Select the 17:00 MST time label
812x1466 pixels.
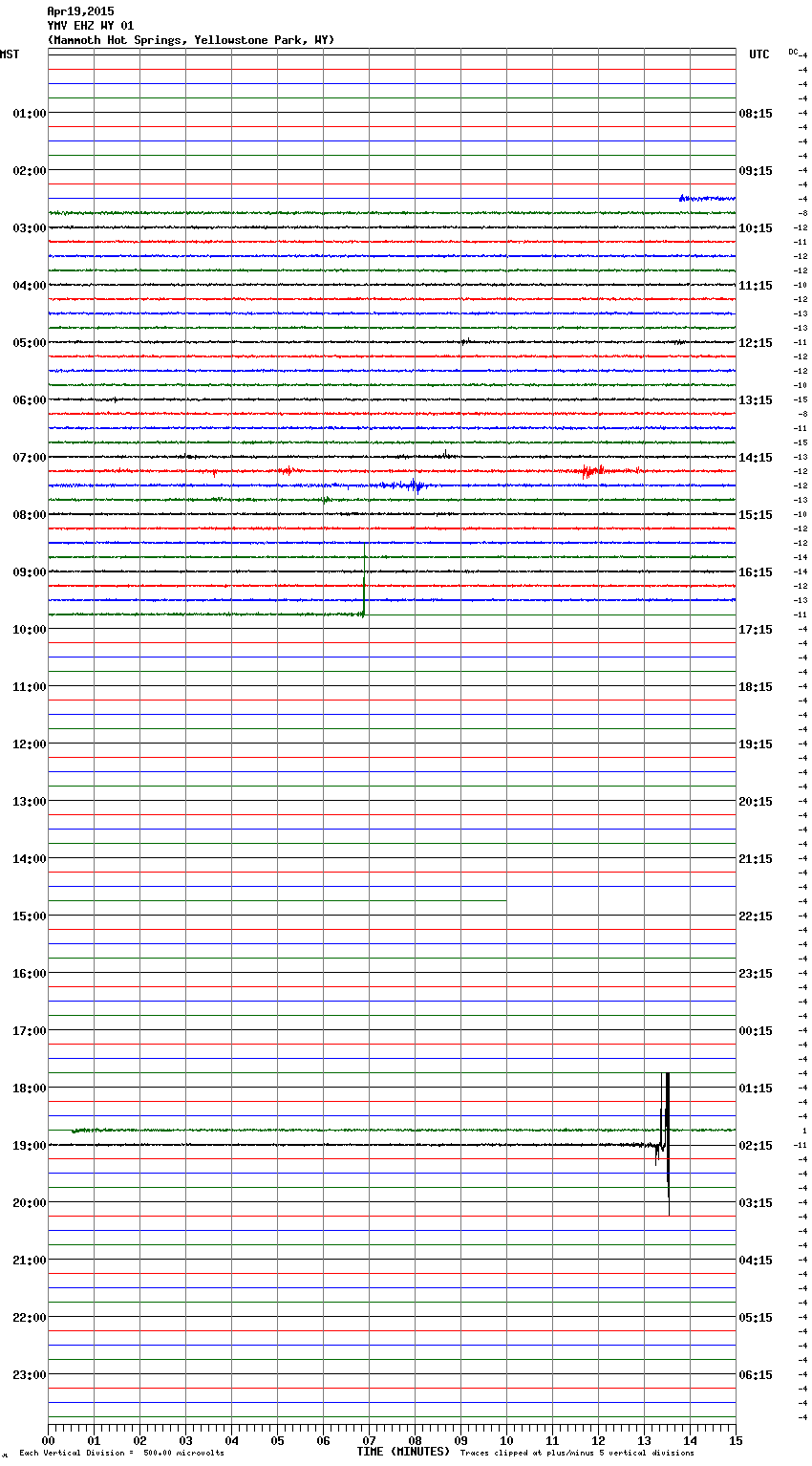(x=30, y=1031)
